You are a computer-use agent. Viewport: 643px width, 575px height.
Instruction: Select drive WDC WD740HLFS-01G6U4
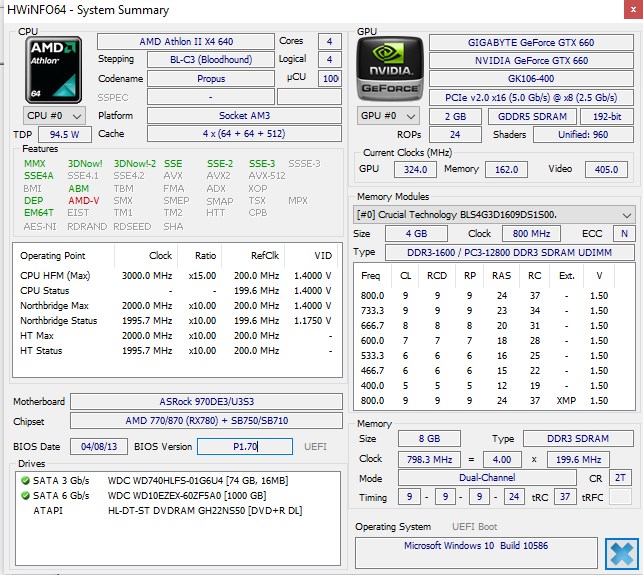198,481
